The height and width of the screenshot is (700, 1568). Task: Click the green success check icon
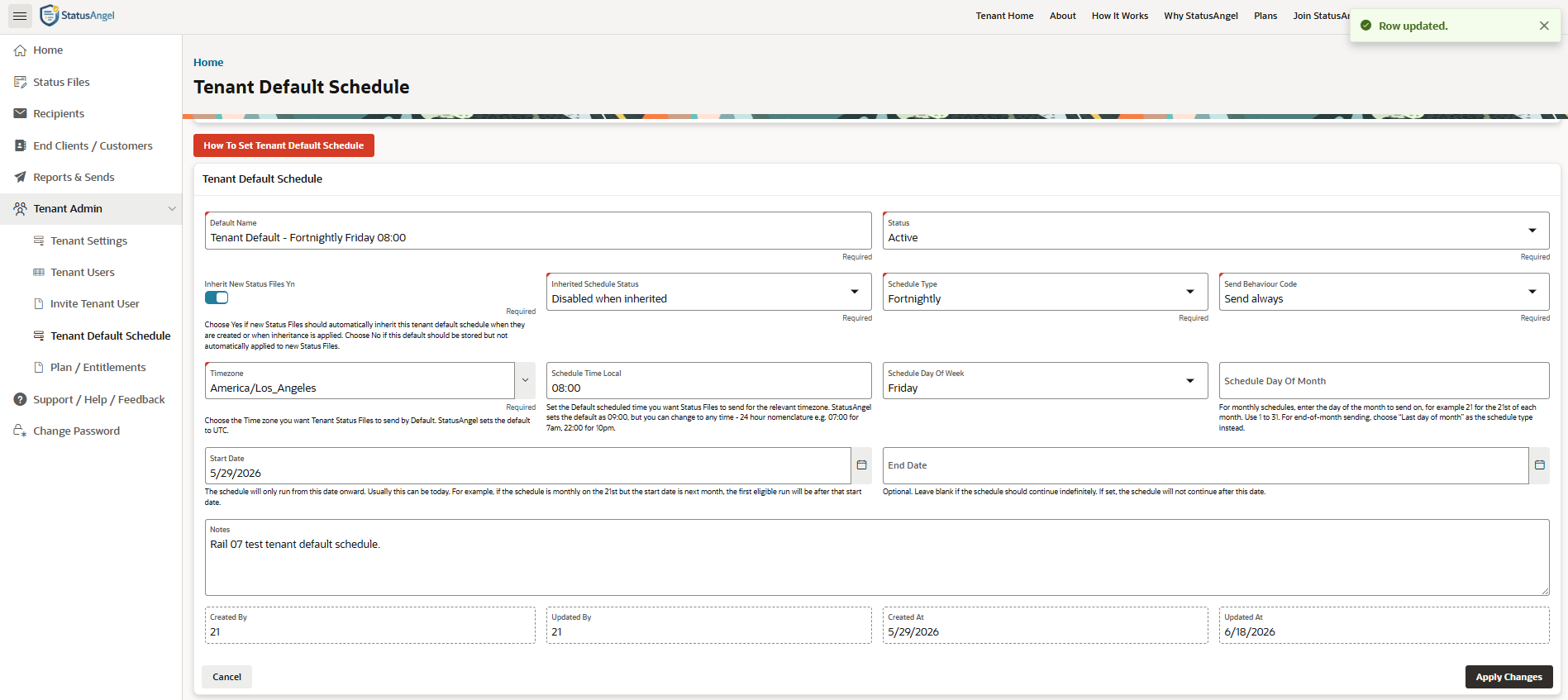click(x=1366, y=26)
